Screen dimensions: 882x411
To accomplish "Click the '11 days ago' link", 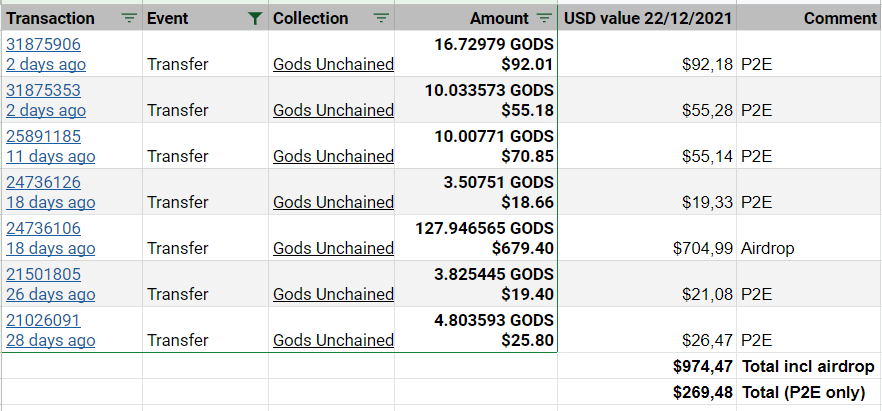I will [x=51, y=156].
